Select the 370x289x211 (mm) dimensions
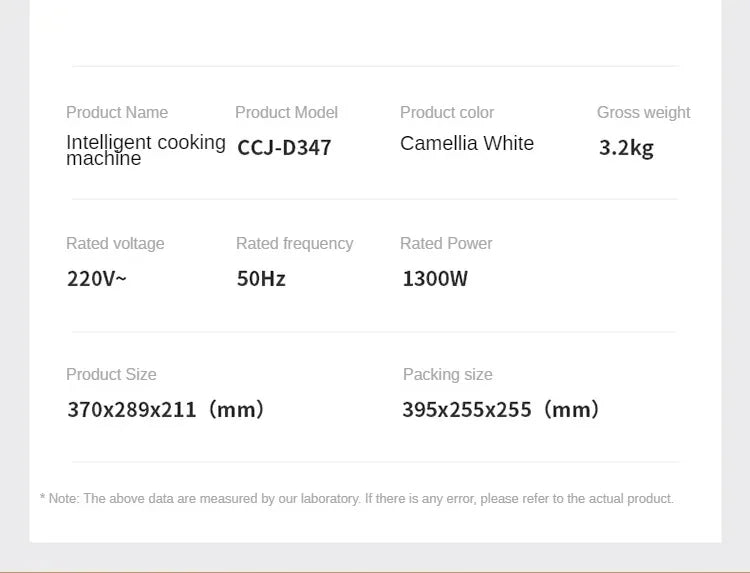Viewport: 750px width, 573px height. coord(166,409)
